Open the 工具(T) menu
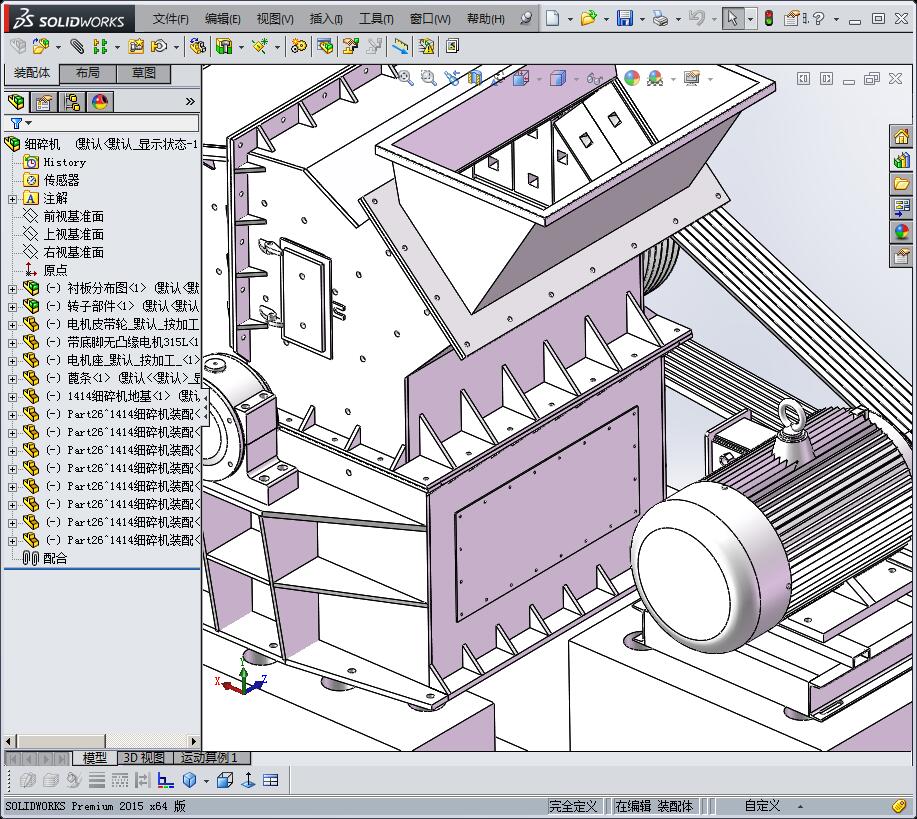This screenshot has height=819, width=917. click(x=376, y=19)
